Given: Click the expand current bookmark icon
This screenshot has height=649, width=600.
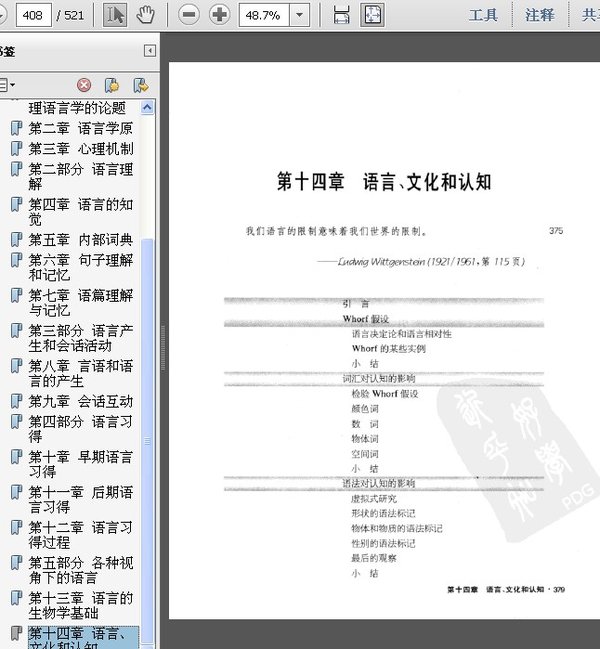Looking at the screenshot, I should [x=141, y=85].
